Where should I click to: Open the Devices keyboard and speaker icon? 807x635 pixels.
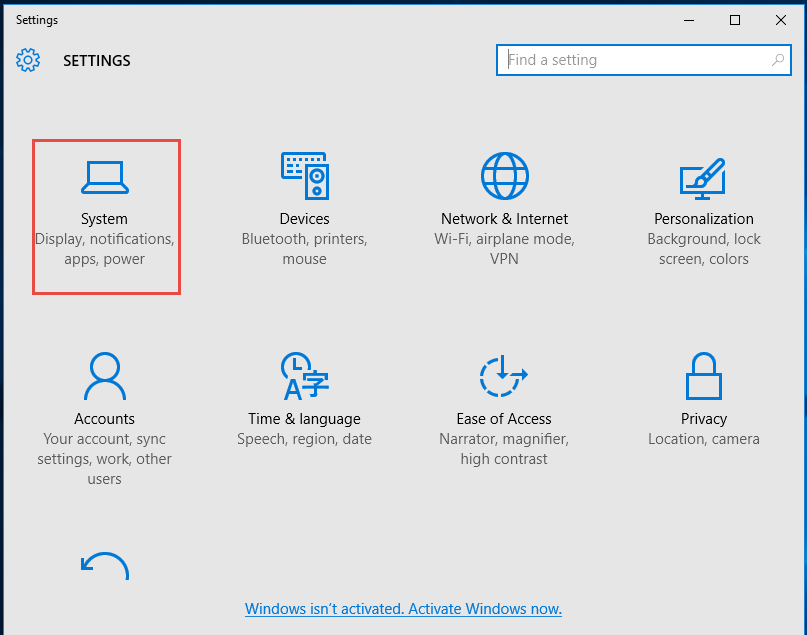click(x=305, y=176)
